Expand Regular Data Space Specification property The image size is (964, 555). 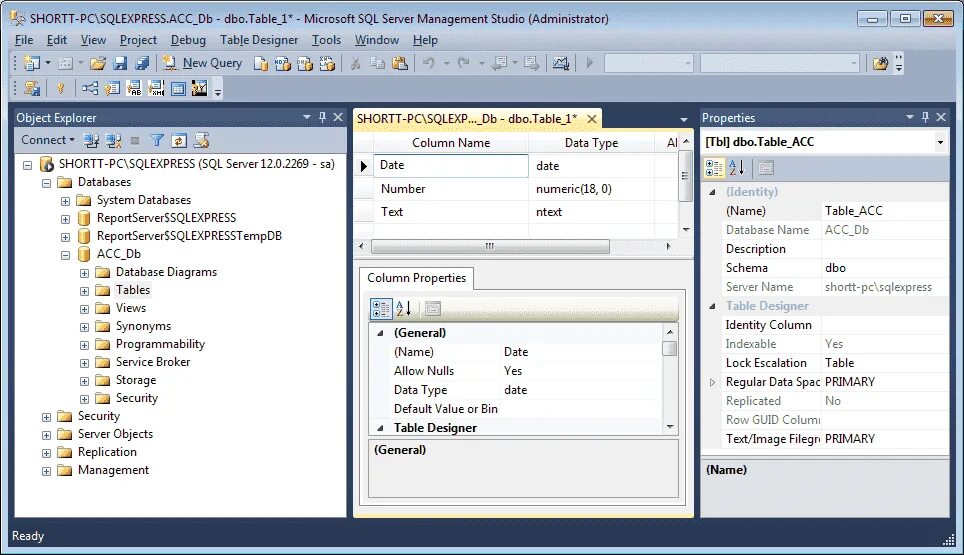pos(712,382)
